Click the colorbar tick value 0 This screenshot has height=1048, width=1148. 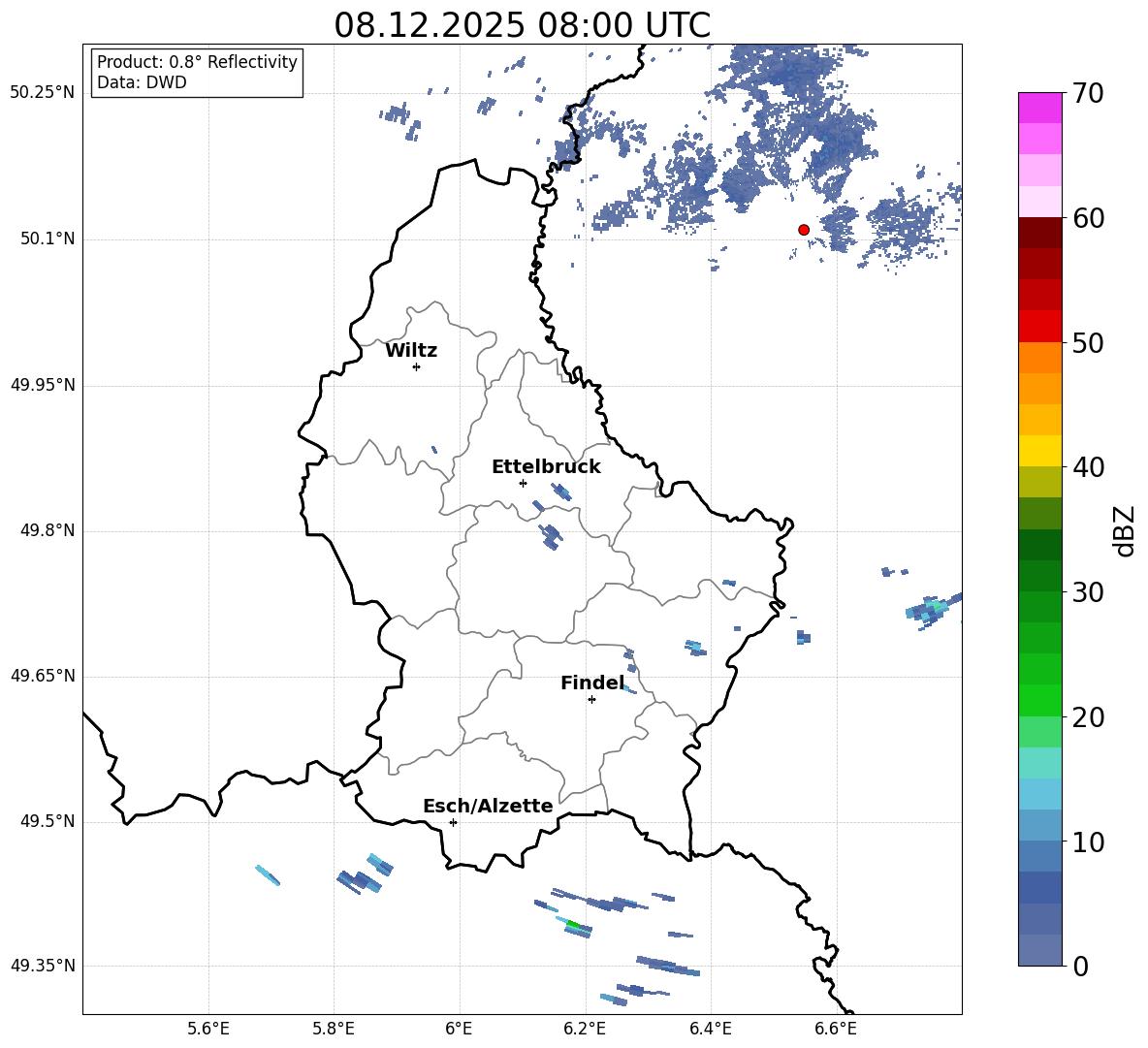coord(1080,966)
